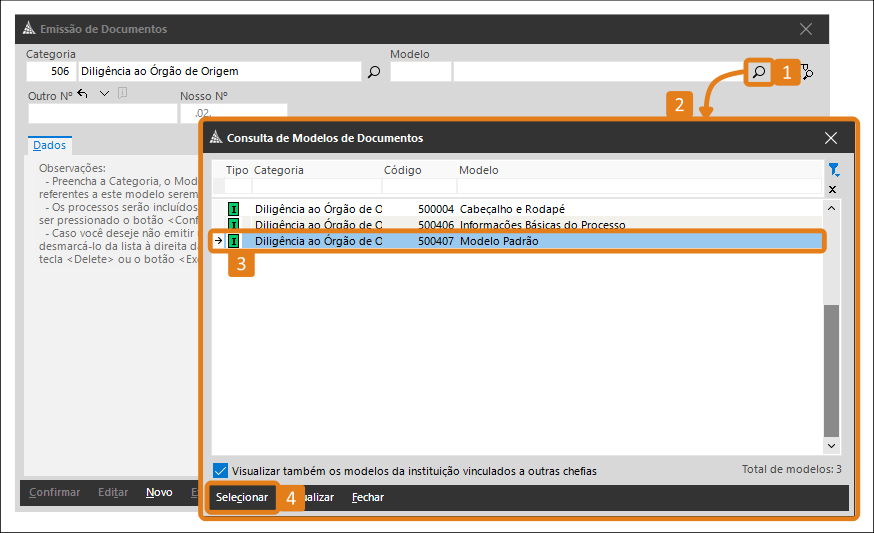Click the Fechar button
874x533 pixels.
368,497
